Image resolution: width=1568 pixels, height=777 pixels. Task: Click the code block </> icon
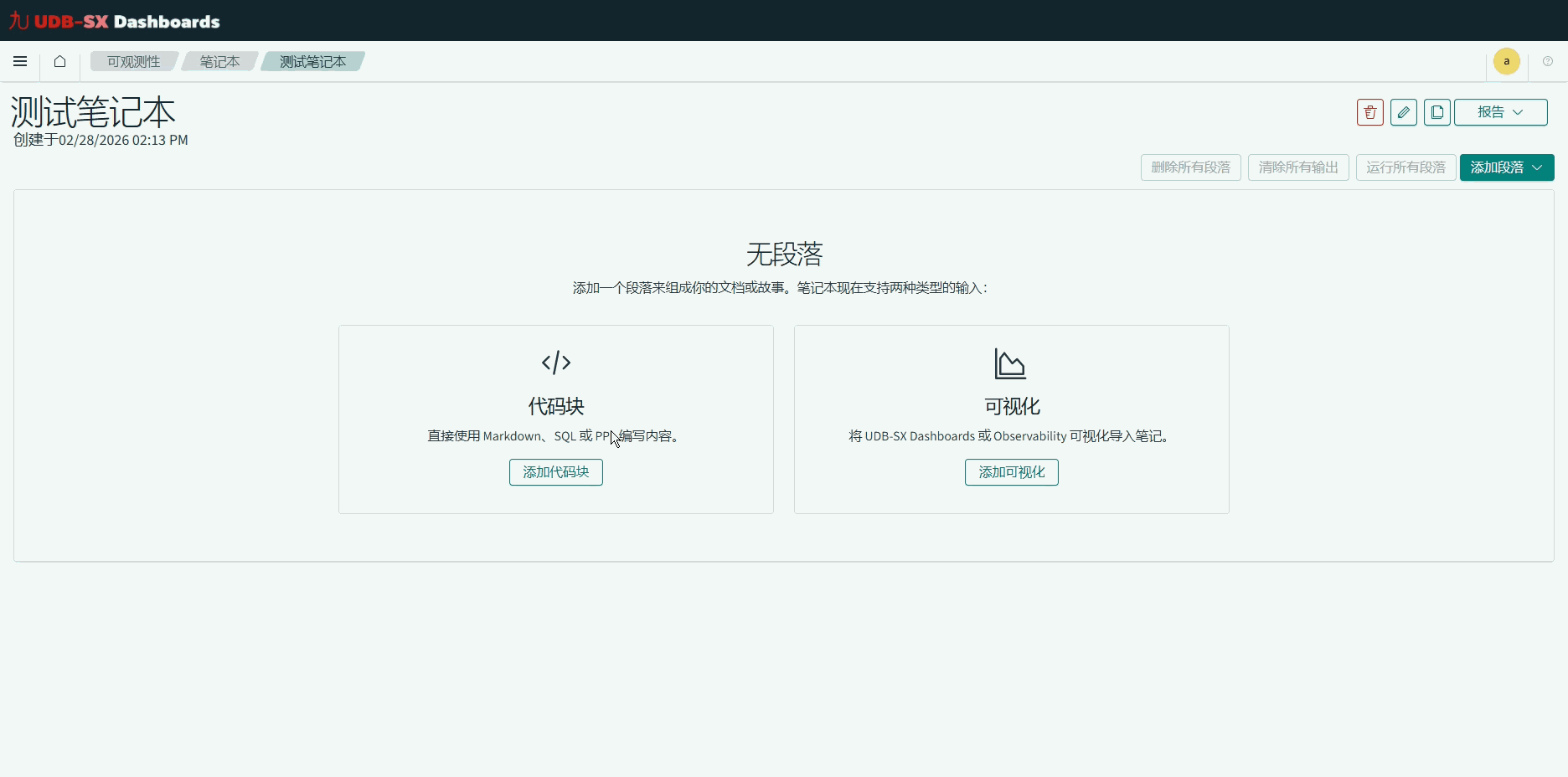tap(555, 363)
